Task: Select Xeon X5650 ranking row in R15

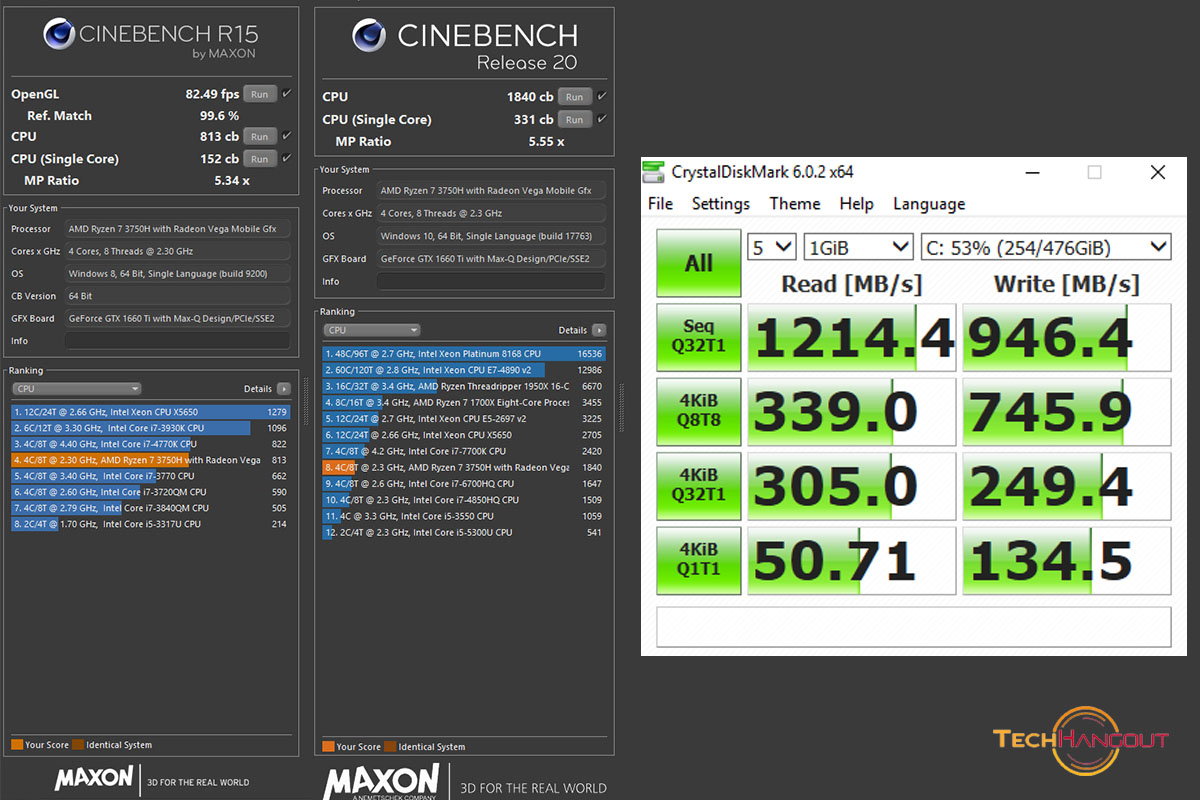Action: pos(151,412)
